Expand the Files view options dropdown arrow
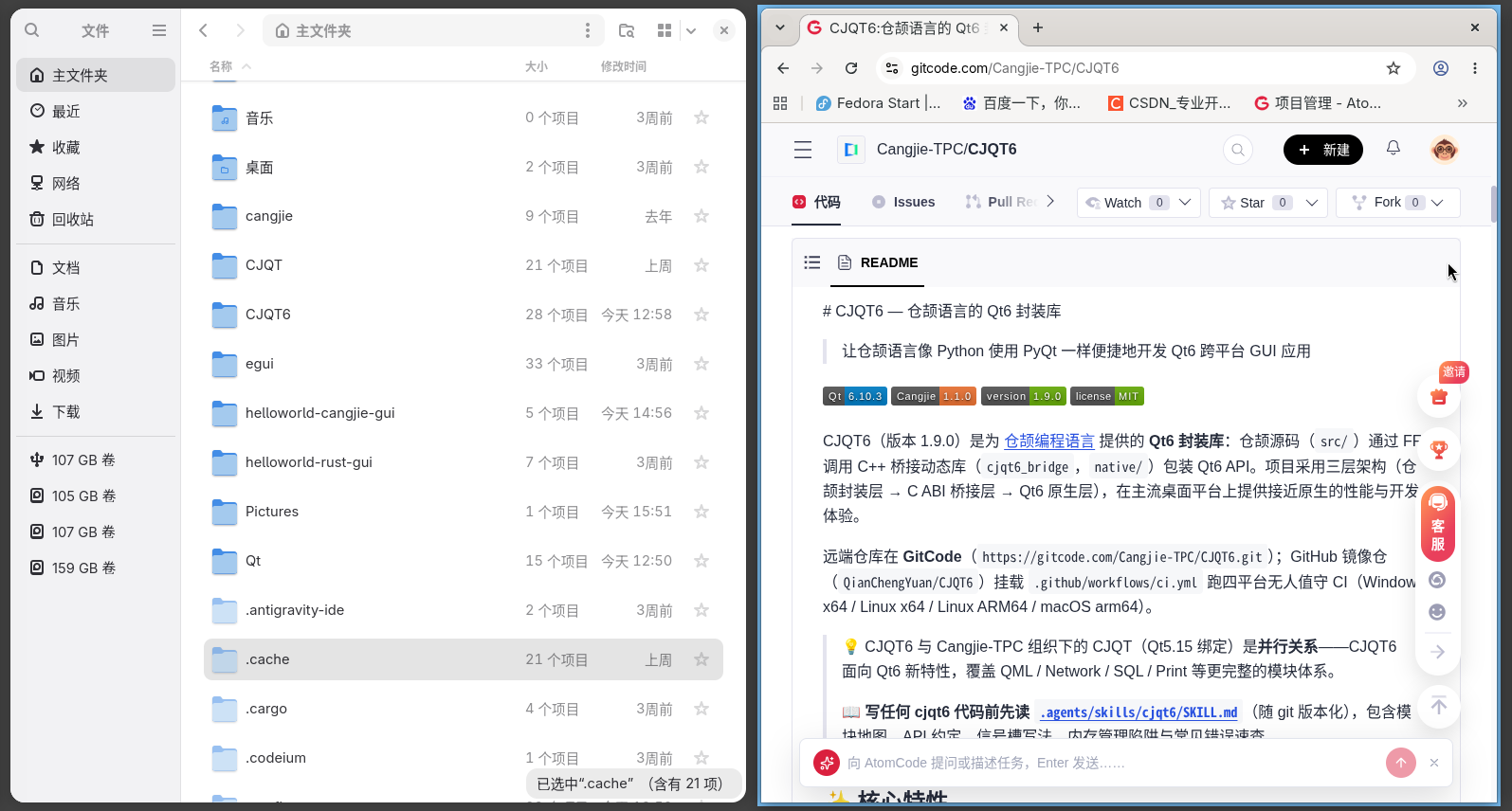Image resolution: width=1512 pixels, height=811 pixels. [x=691, y=30]
